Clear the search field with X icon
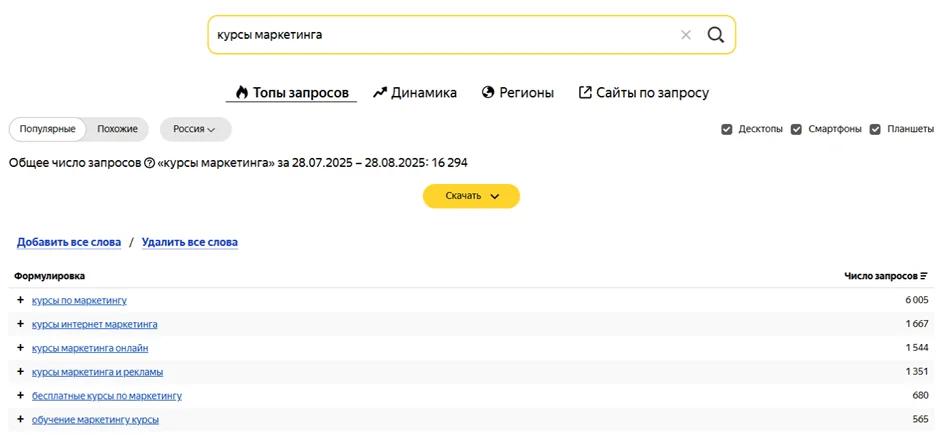 tap(686, 35)
